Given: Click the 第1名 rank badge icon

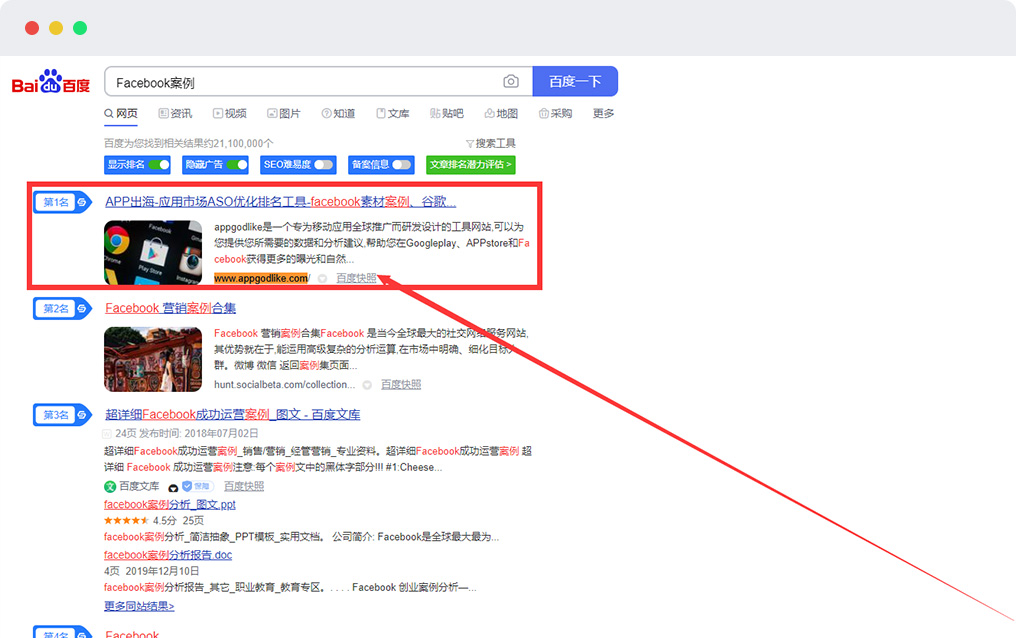Looking at the screenshot, I should (62, 202).
